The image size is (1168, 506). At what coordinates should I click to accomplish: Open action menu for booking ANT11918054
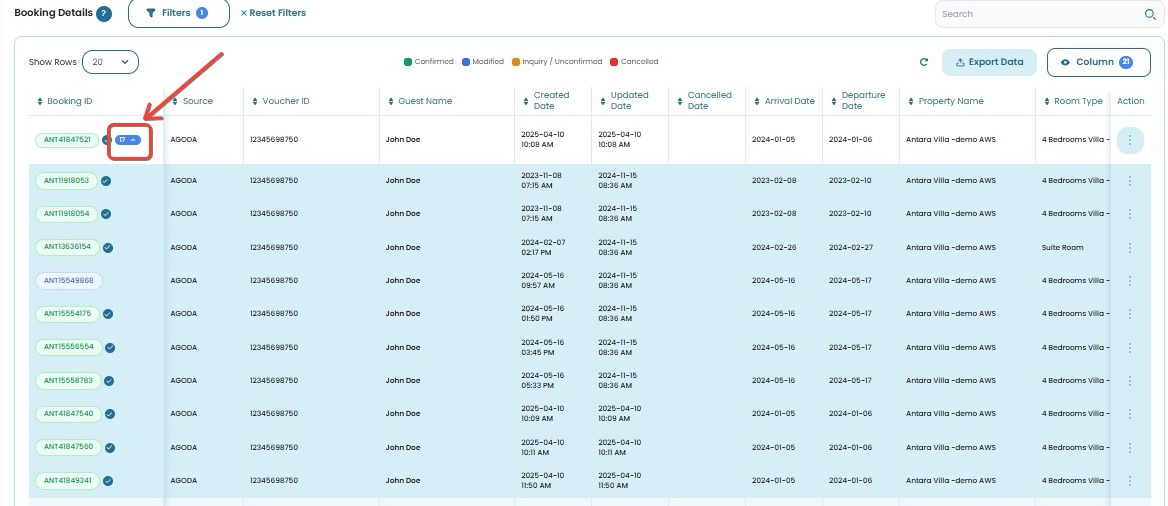click(1130, 214)
